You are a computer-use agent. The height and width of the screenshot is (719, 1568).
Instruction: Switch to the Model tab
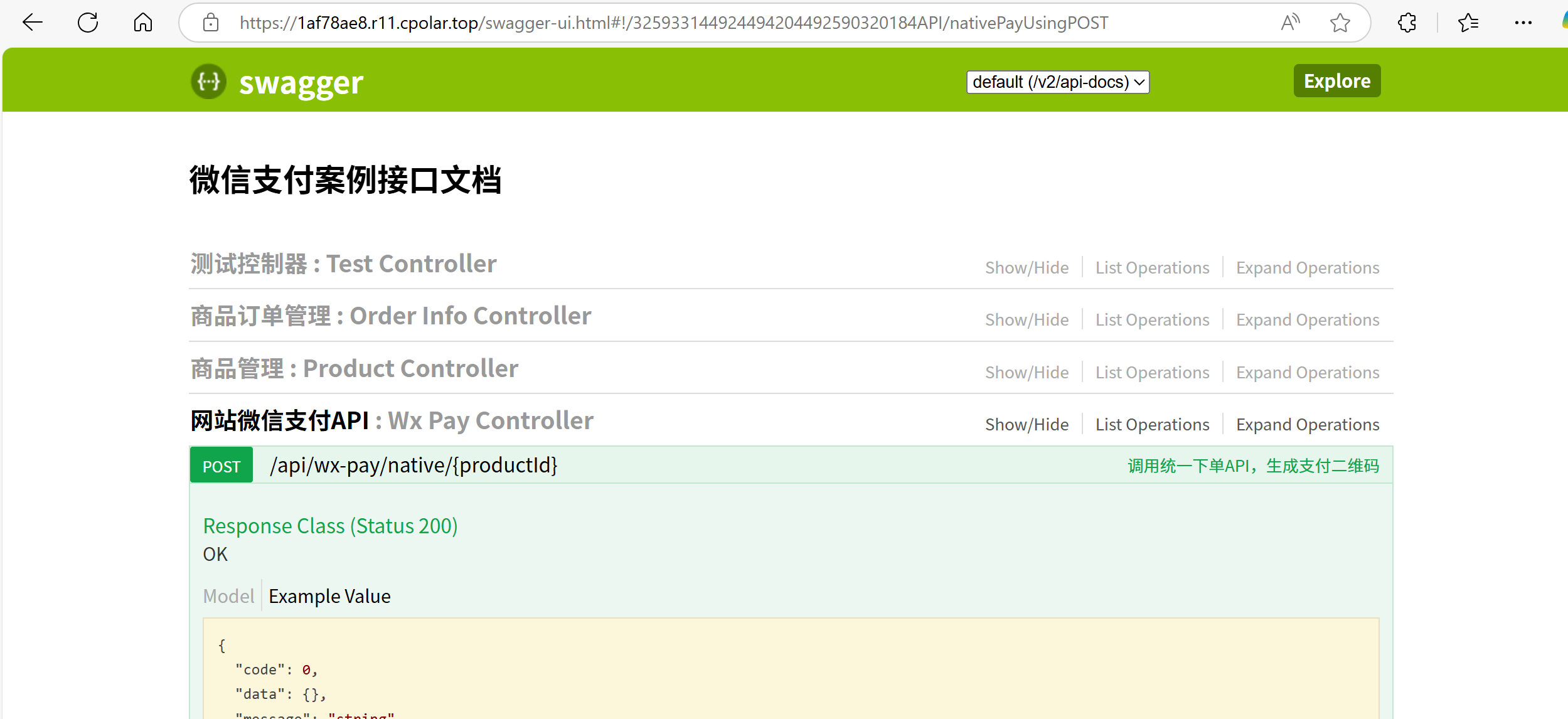[x=228, y=596]
